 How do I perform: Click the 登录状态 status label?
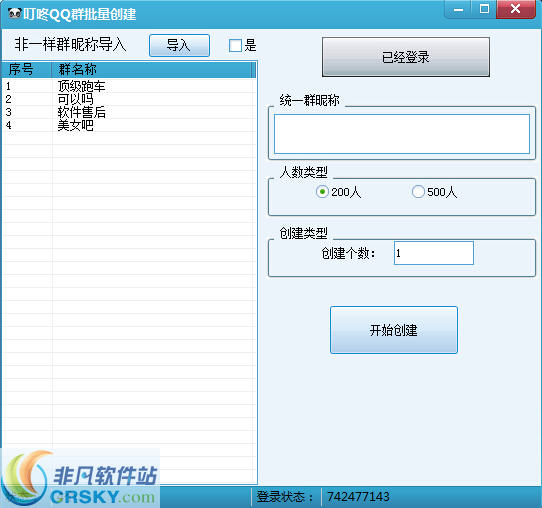tap(285, 497)
